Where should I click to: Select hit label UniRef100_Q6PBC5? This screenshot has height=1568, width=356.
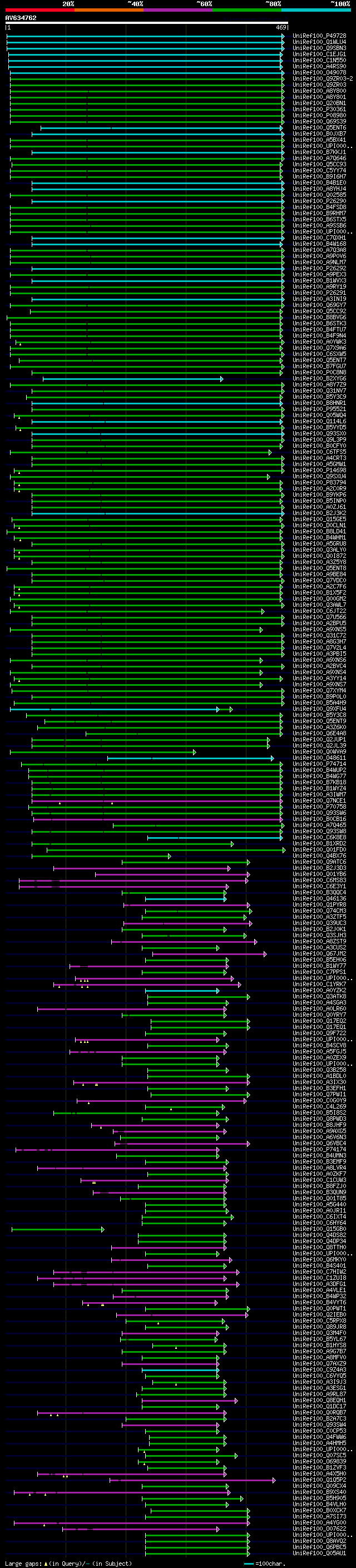pos(319,1547)
